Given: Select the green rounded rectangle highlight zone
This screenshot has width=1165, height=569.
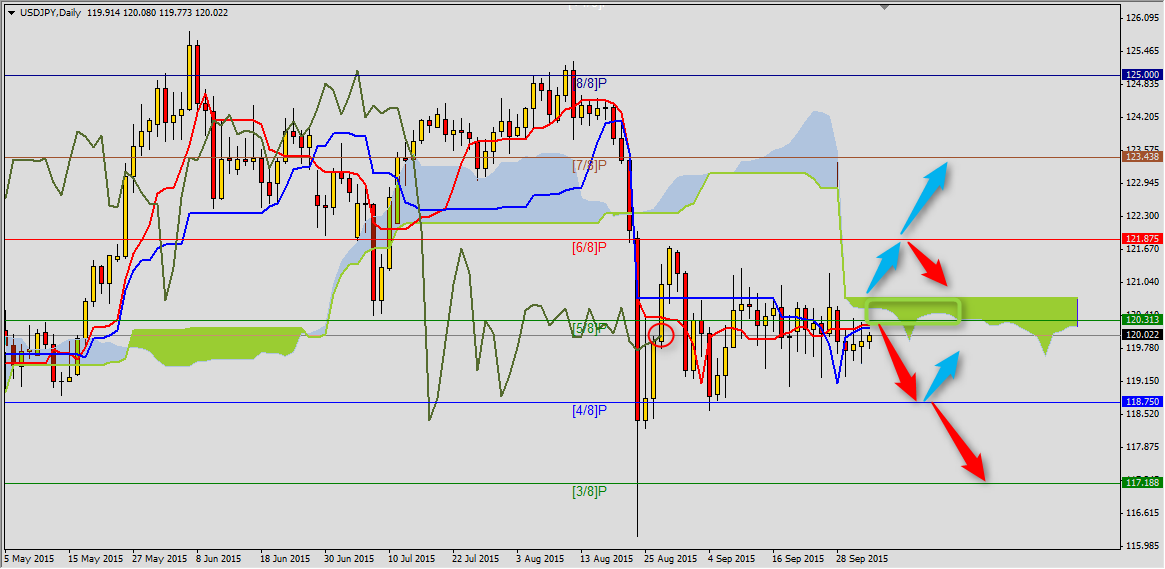Looking at the screenshot, I should click(913, 312).
